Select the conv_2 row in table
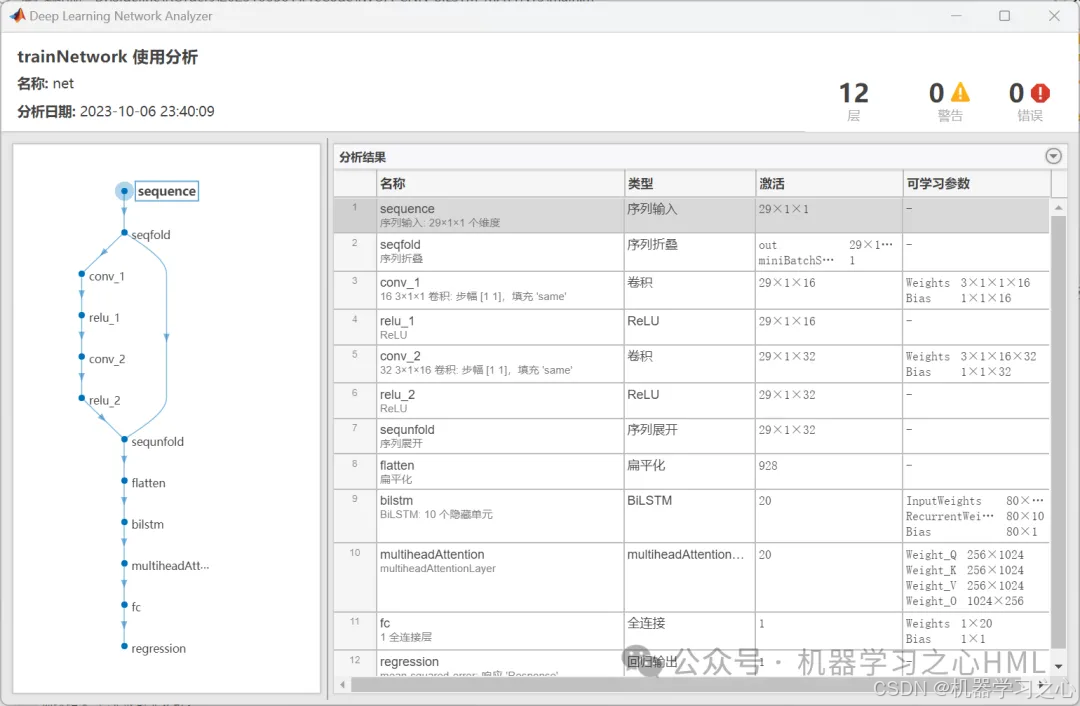Screen dimensions: 1080x706 tap(691, 364)
